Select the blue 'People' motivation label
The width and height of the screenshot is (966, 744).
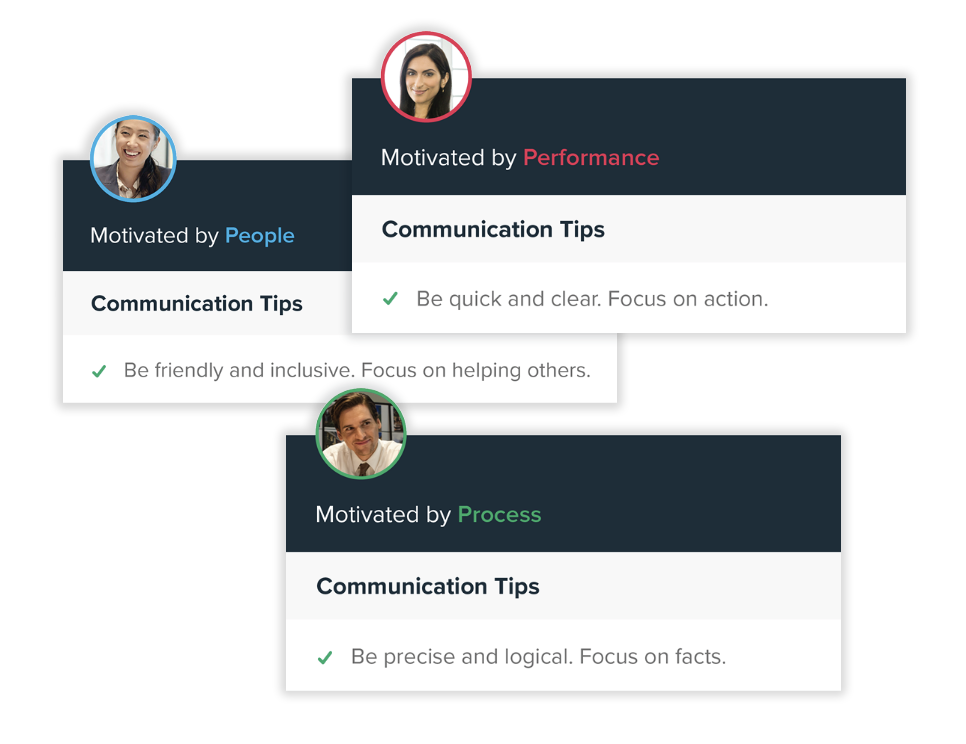pyautogui.click(x=259, y=236)
